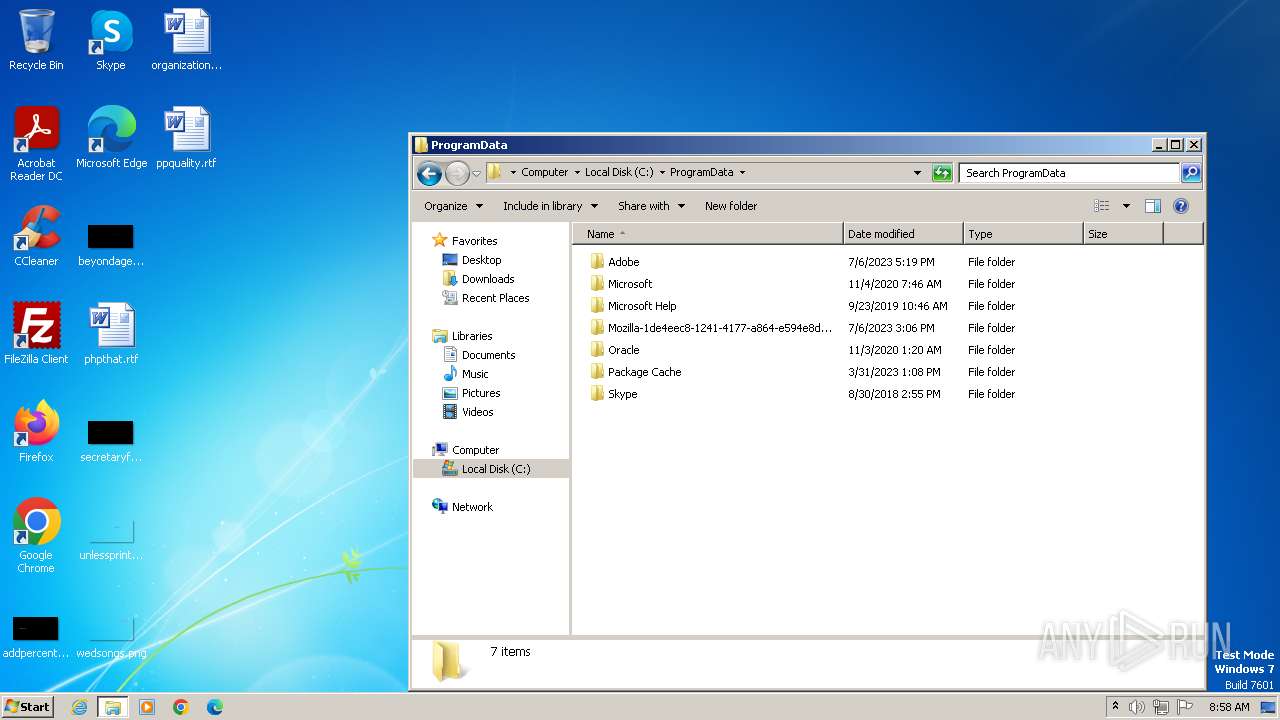Open the Chrome taskbar icon
1280x720 pixels.
click(x=181, y=707)
